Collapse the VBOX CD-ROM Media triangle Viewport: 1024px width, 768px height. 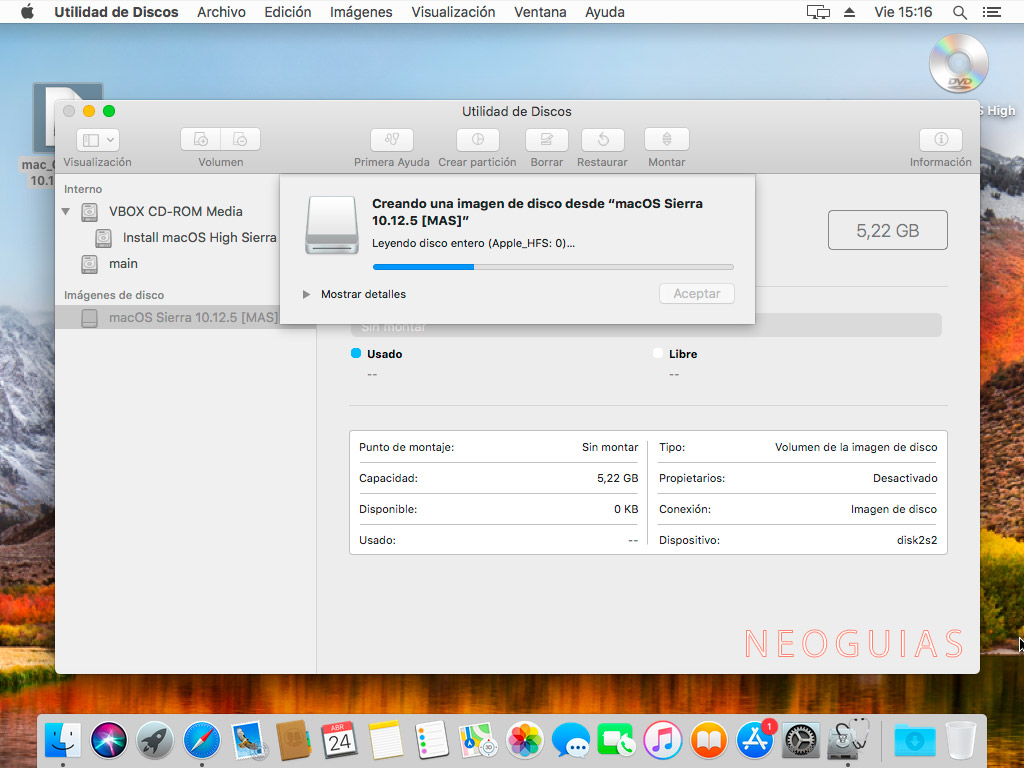click(x=66, y=212)
